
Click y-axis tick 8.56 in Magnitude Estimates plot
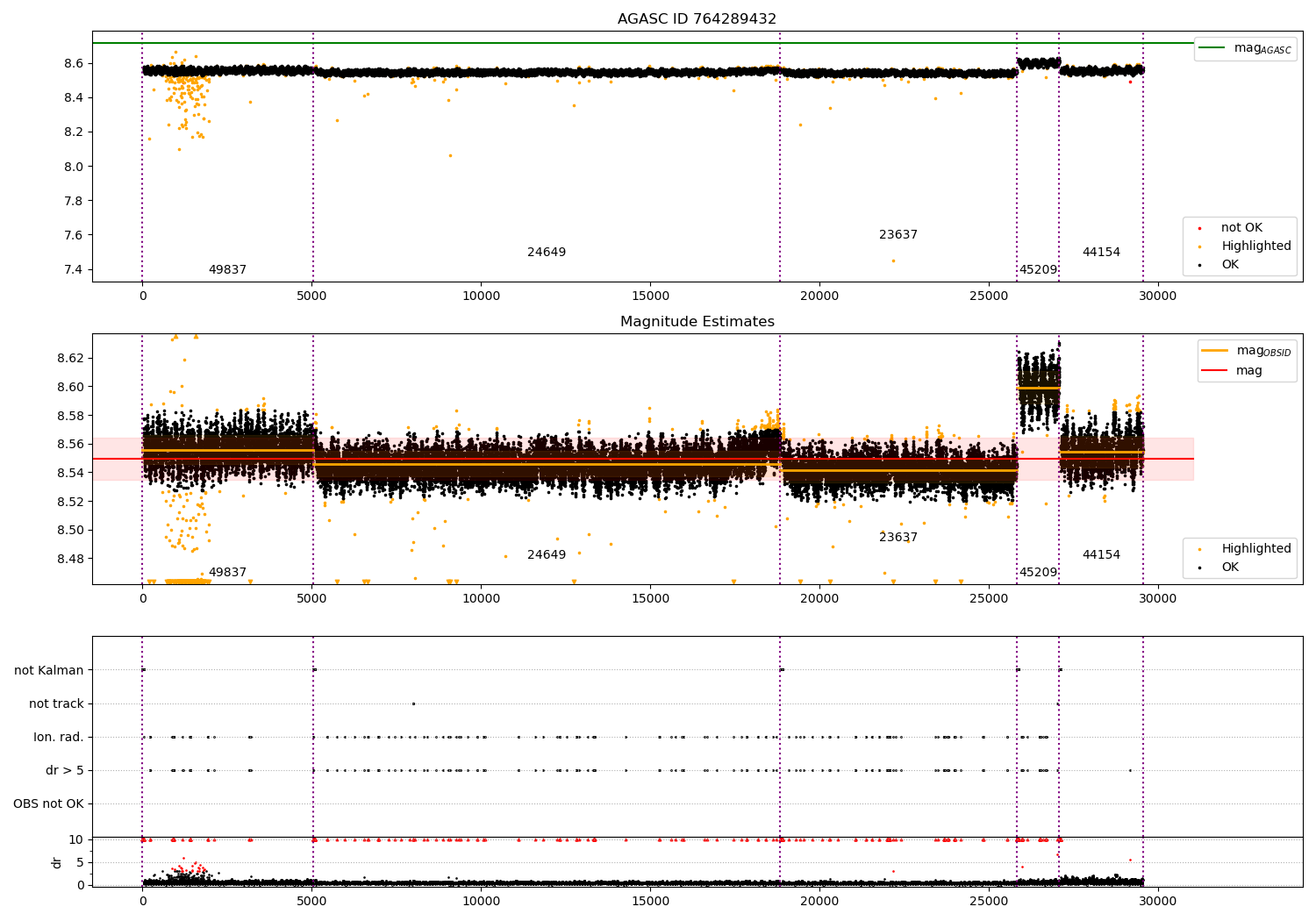click(69, 445)
